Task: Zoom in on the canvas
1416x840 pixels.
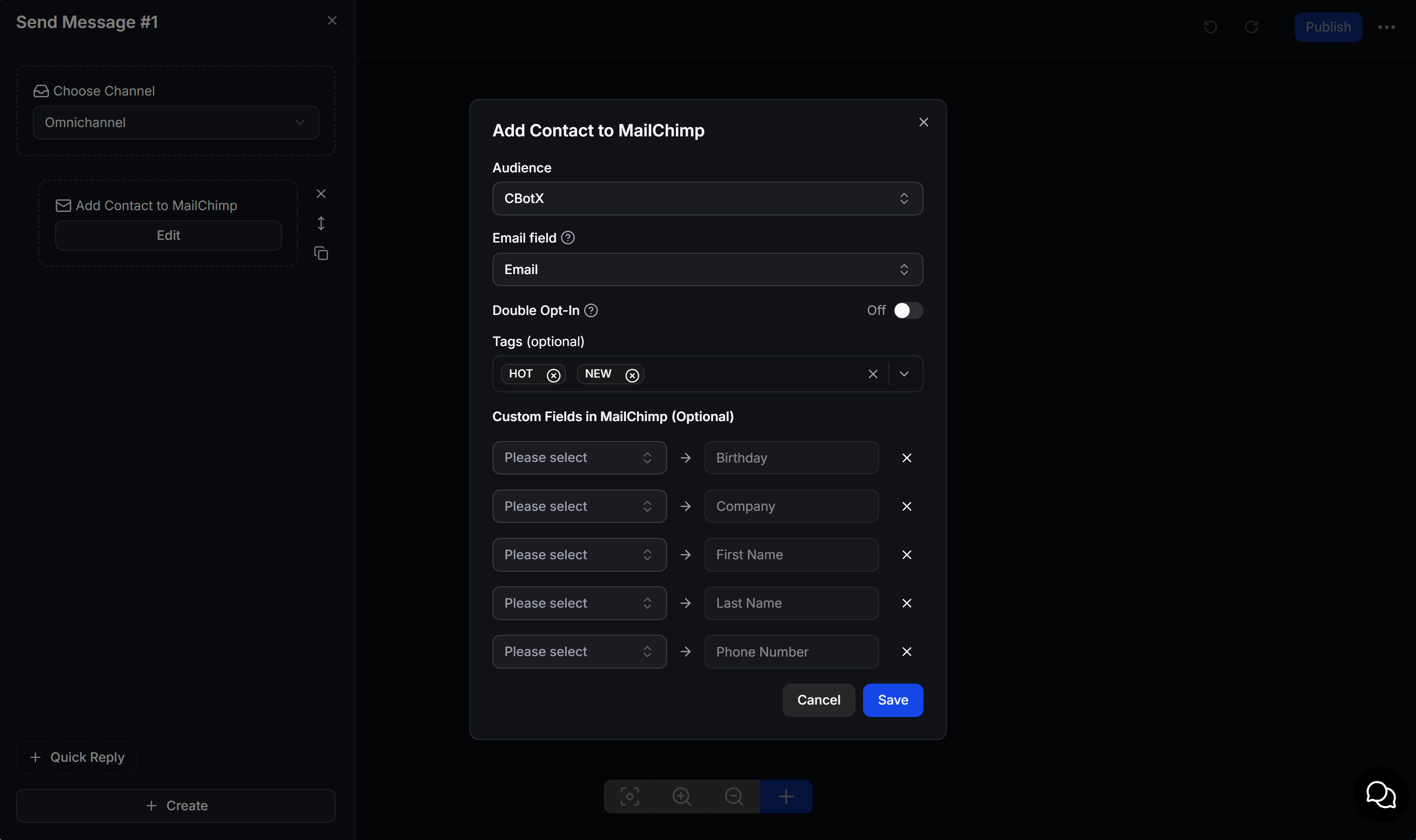Action: click(x=682, y=797)
